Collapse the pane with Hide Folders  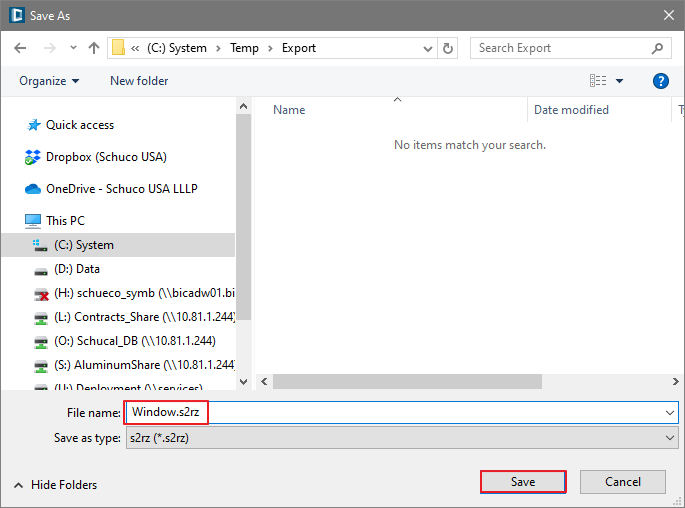coord(56,485)
